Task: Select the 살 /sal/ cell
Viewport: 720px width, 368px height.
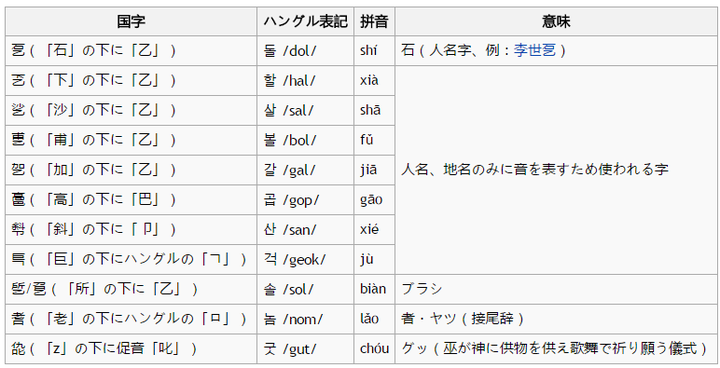Action: pos(305,110)
